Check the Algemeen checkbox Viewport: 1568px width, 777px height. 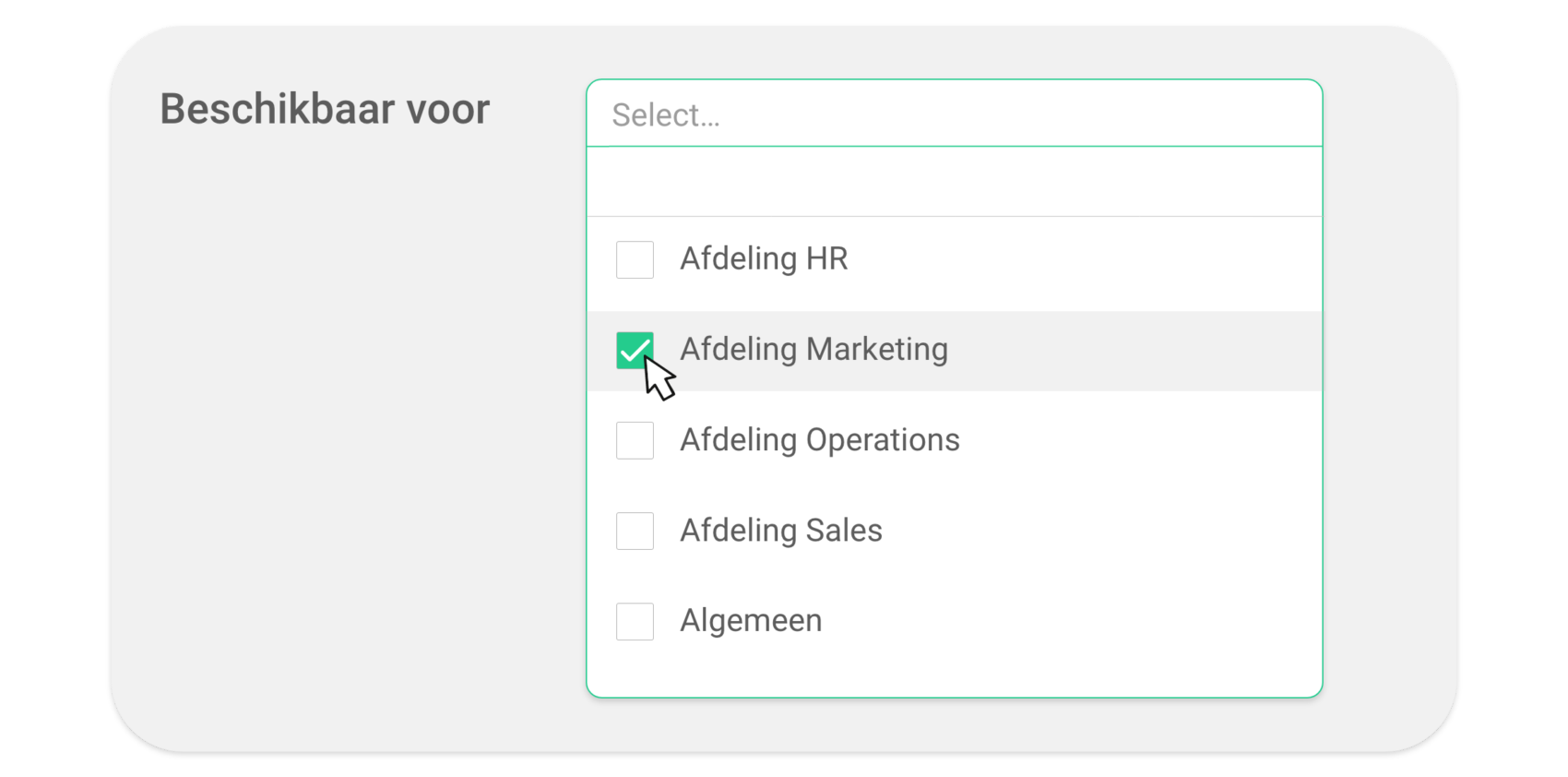(x=635, y=621)
